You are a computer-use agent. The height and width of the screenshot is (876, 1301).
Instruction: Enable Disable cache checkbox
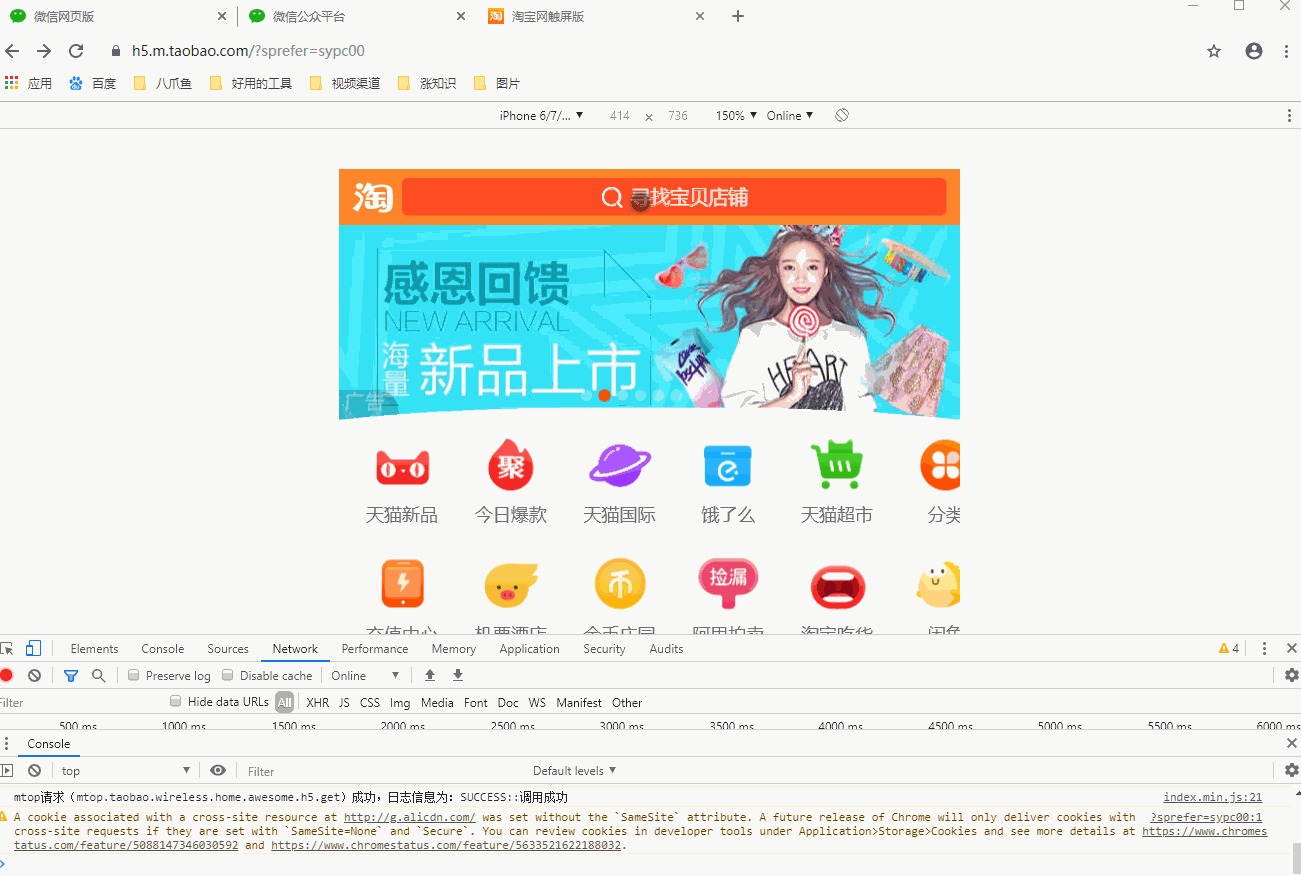[x=228, y=675]
